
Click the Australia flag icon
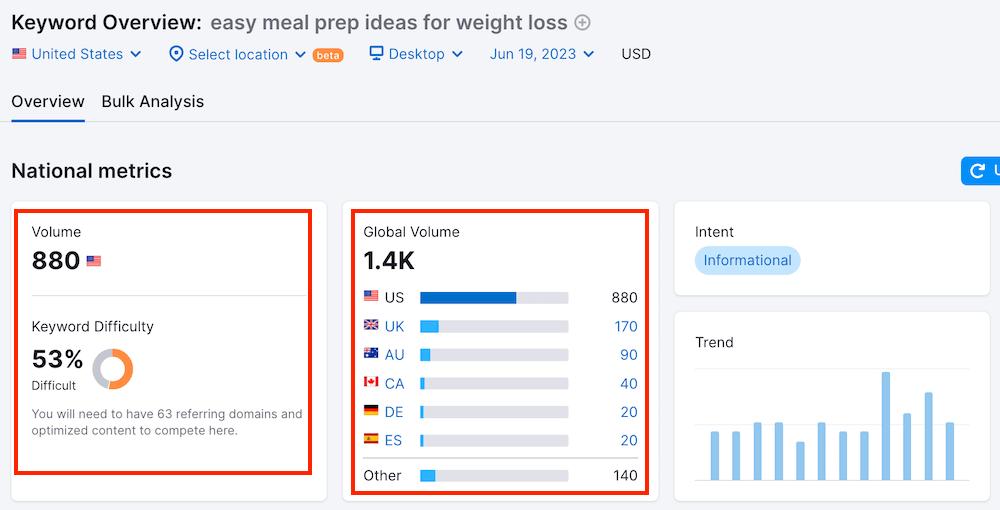coord(371,354)
